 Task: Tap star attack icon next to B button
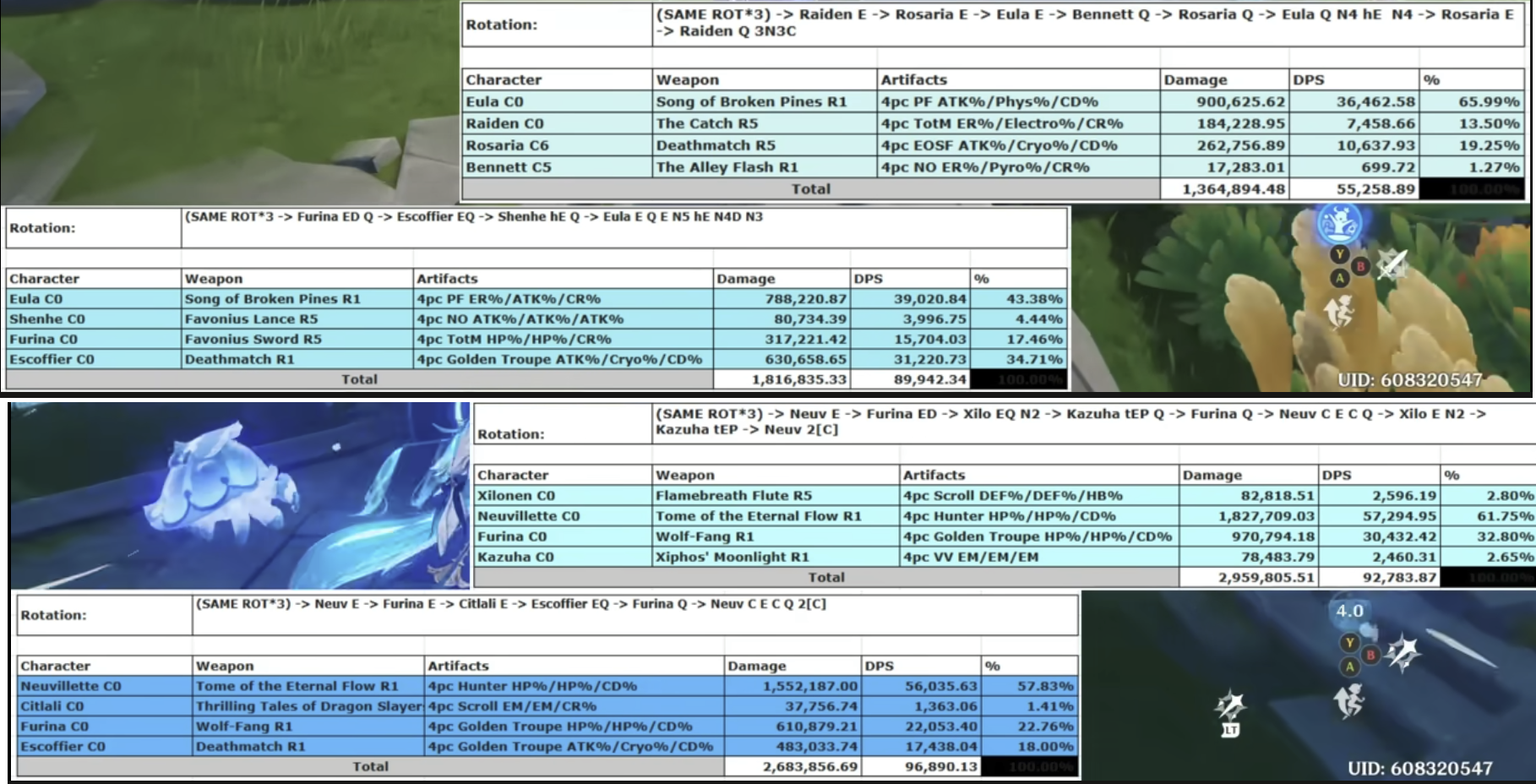click(x=1403, y=652)
